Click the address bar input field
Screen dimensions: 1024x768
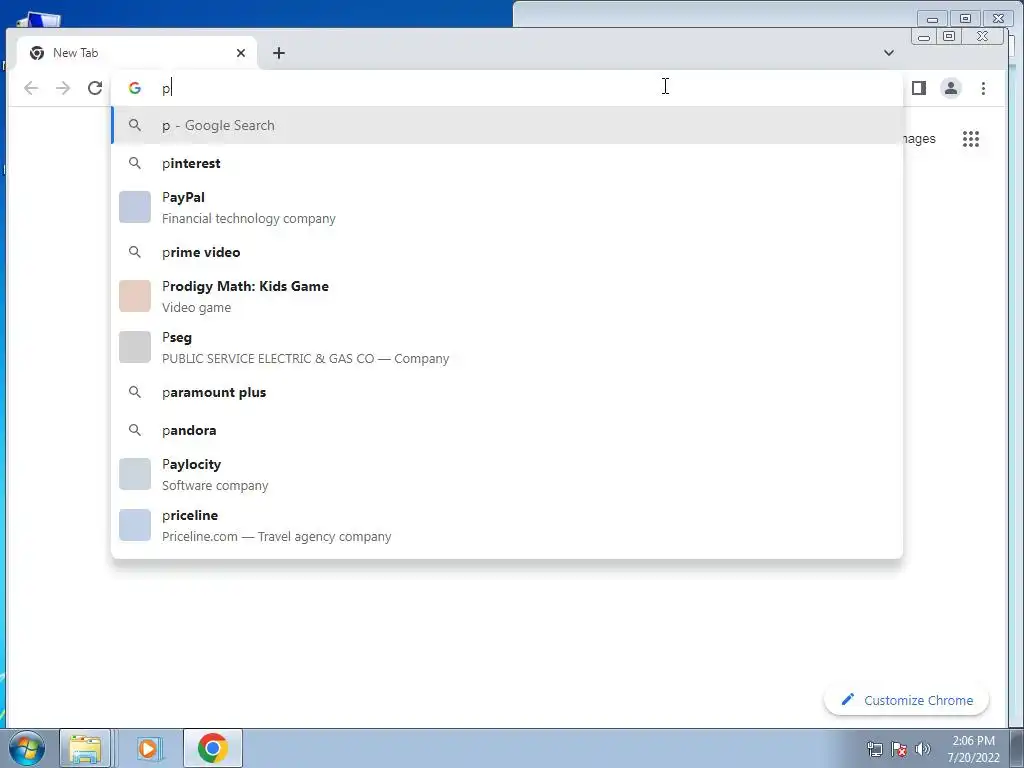(x=507, y=88)
